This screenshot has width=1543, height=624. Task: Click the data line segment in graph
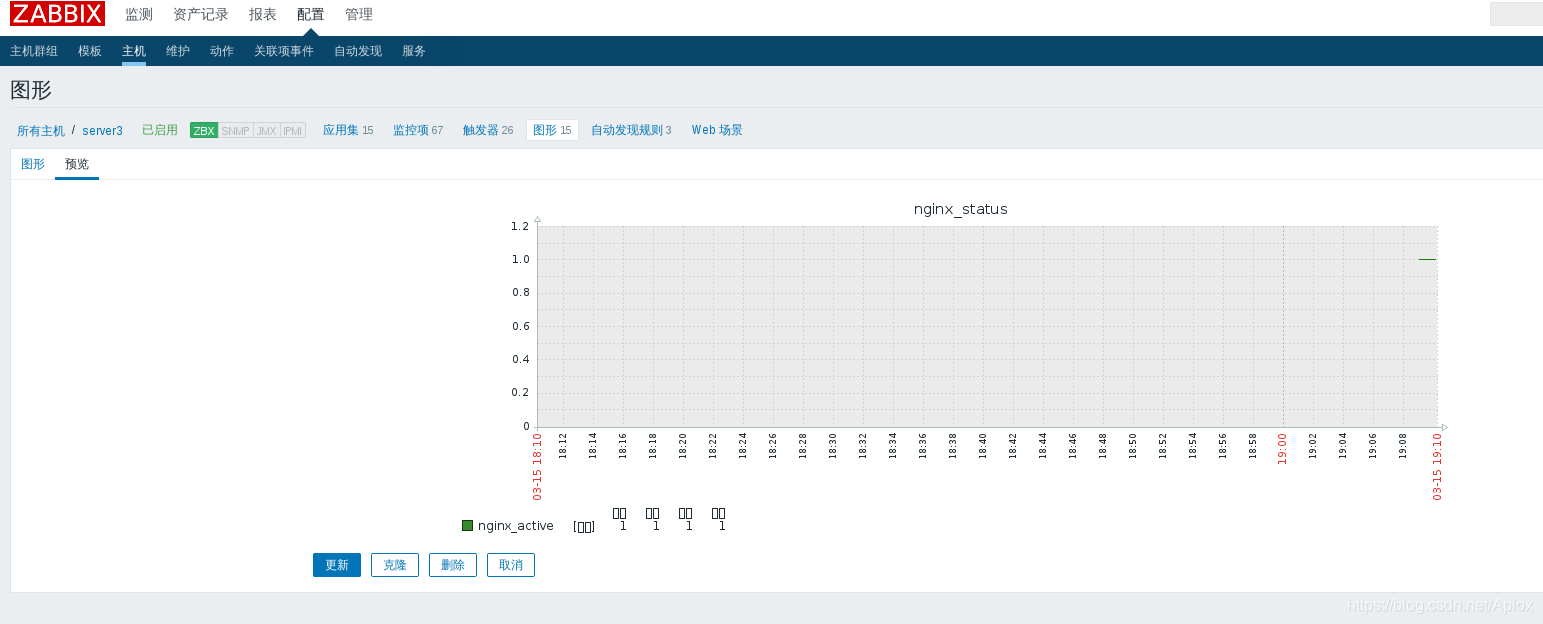(x=1427, y=259)
